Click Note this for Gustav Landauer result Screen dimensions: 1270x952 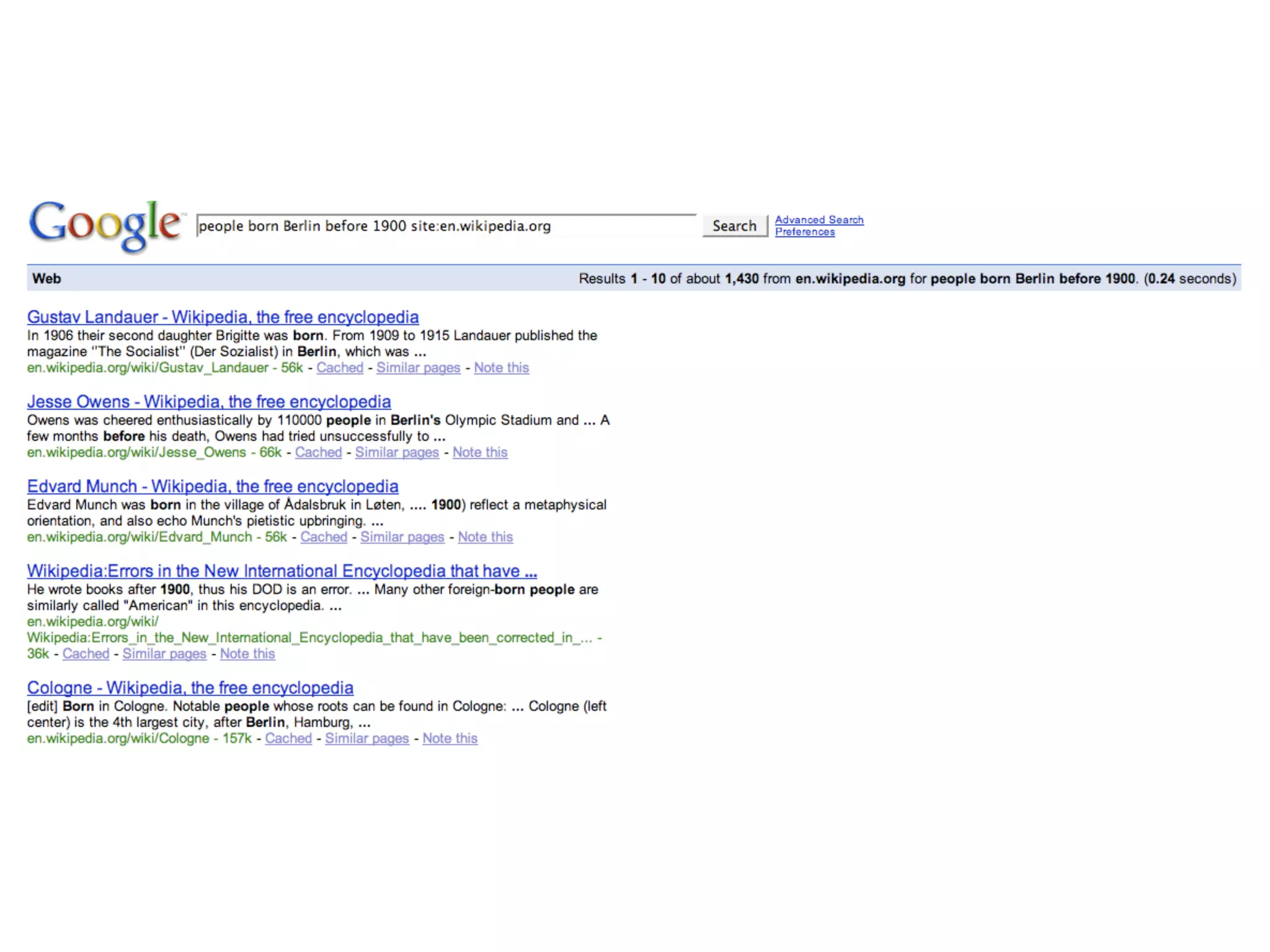(x=502, y=368)
